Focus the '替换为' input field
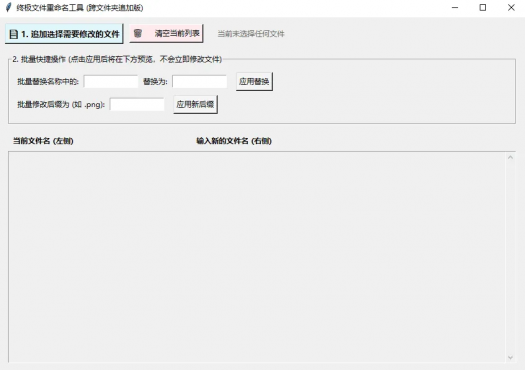 [x=200, y=81]
